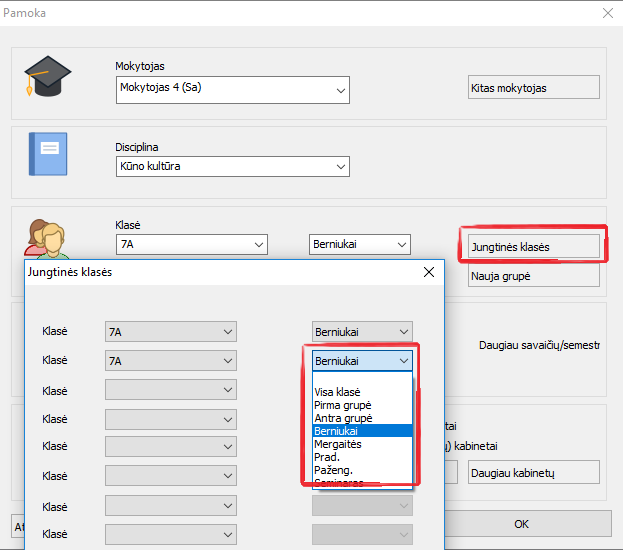Close the Jungtinės klasės dialog
This screenshot has height=550, width=623.
pyautogui.click(x=429, y=272)
